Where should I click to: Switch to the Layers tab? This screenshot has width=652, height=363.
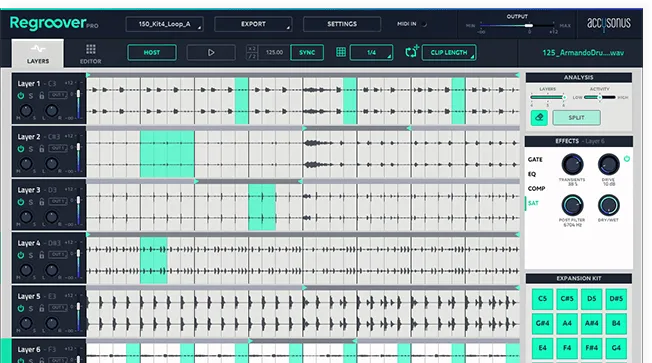coord(38,53)
